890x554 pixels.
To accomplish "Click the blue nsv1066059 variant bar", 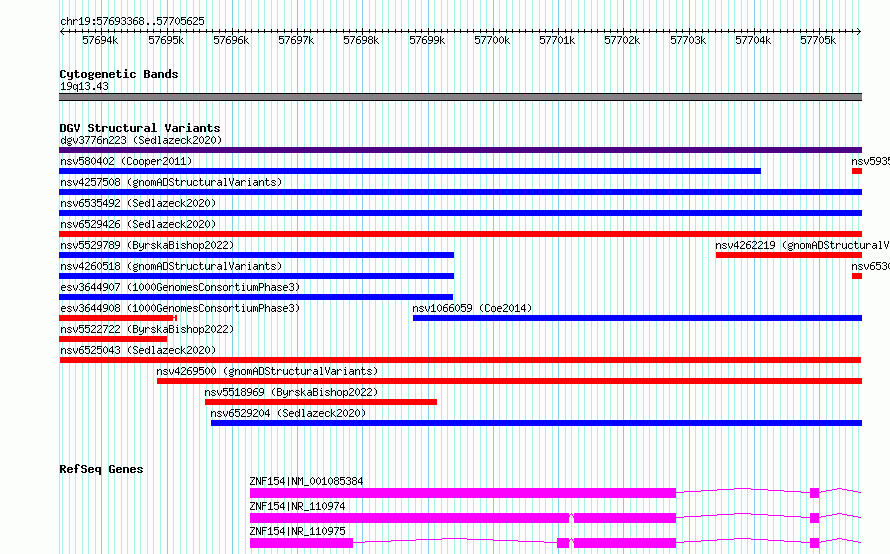I will point(637,318).
